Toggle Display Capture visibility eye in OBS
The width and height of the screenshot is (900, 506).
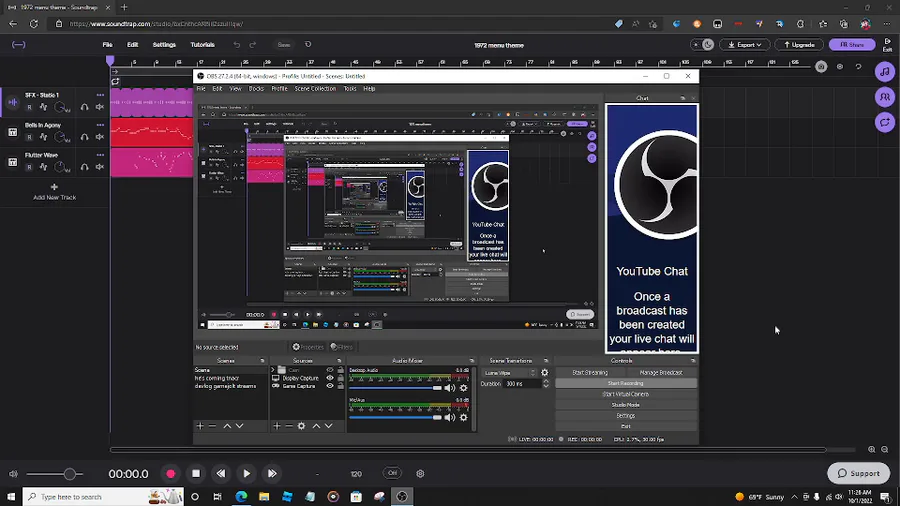[x=330, y=378]
